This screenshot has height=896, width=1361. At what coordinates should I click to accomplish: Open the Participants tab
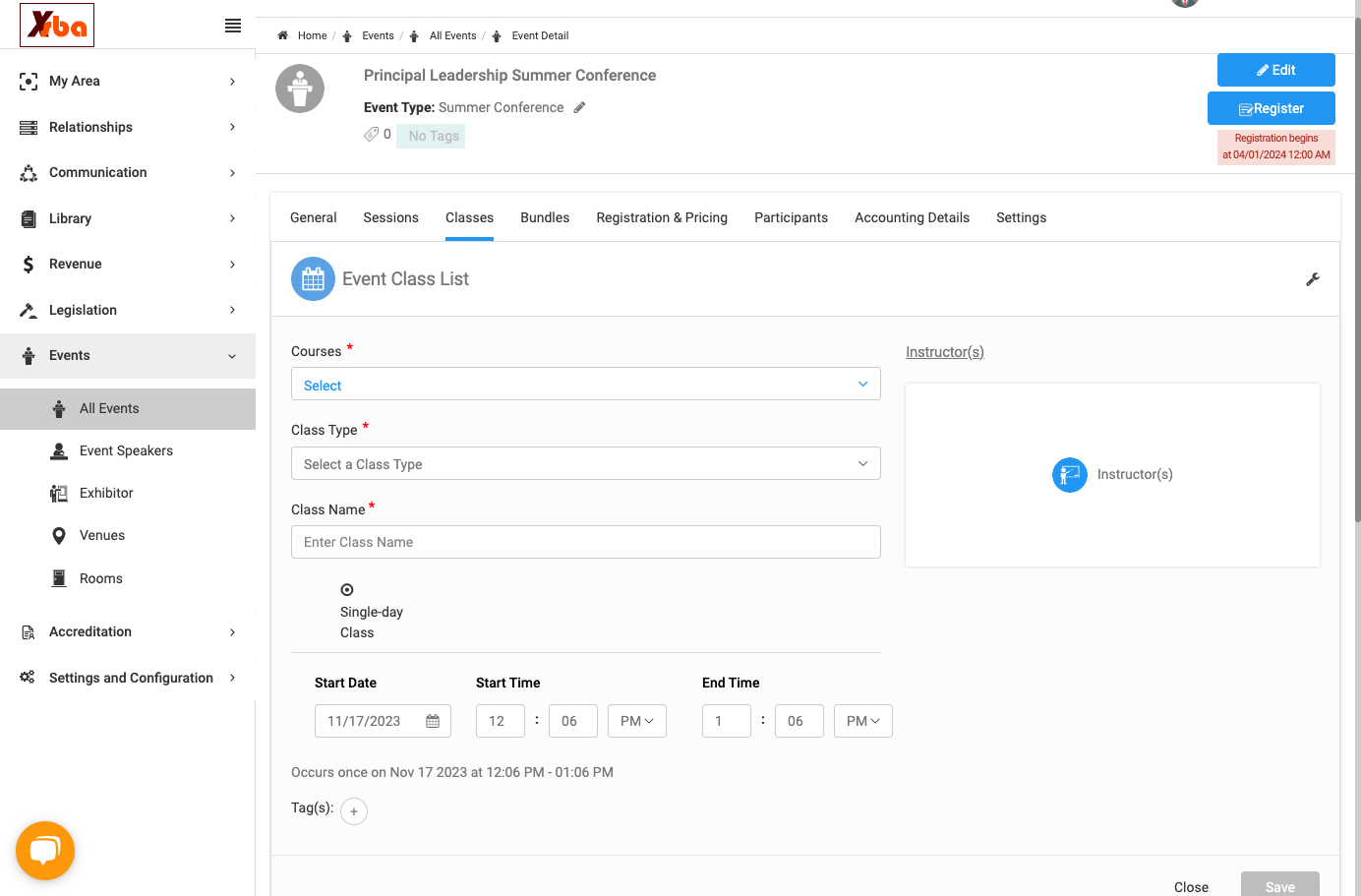click(x=791, y=217)
